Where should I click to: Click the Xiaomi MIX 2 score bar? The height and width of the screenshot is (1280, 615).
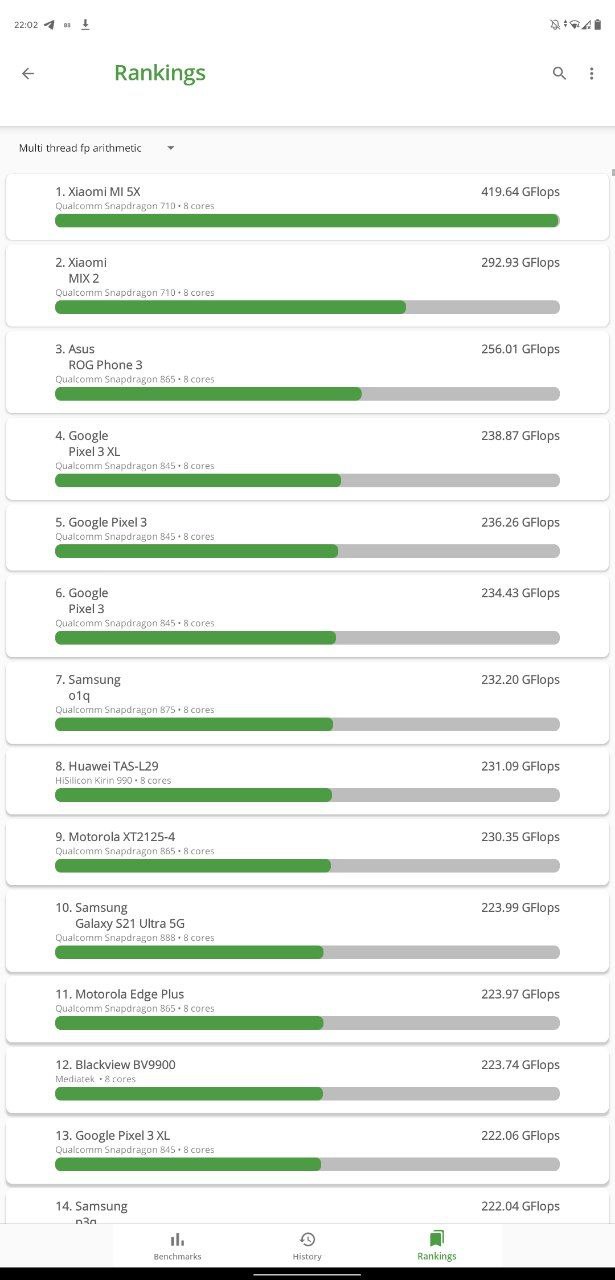click(x=307, y=307)
